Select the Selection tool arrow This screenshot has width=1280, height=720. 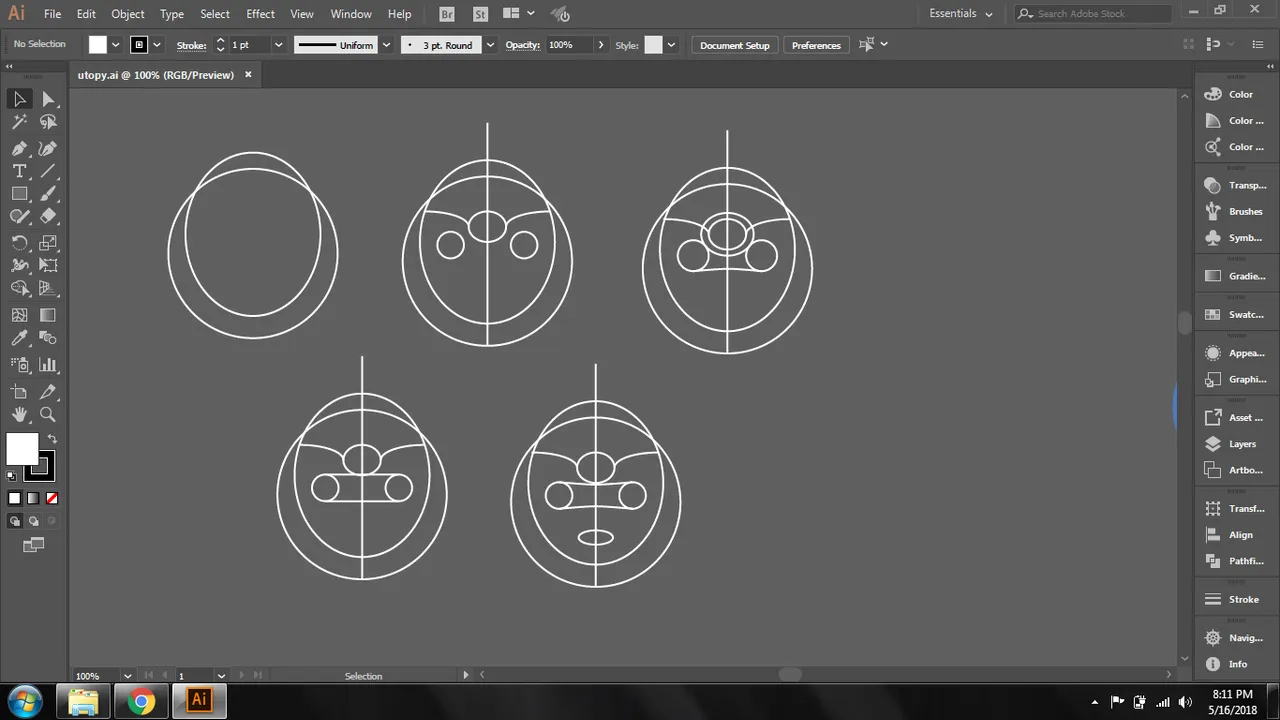[19, 99]
